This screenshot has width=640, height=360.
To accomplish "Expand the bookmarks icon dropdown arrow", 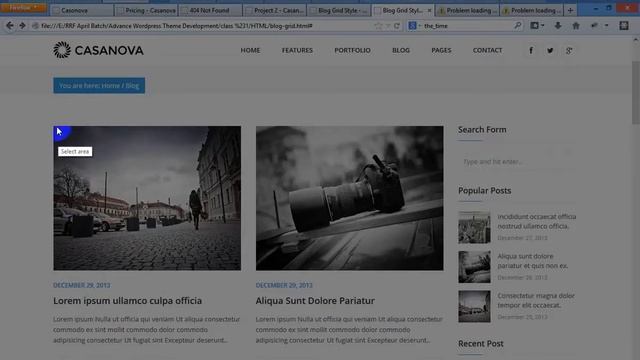I will [x=542, y=26].
